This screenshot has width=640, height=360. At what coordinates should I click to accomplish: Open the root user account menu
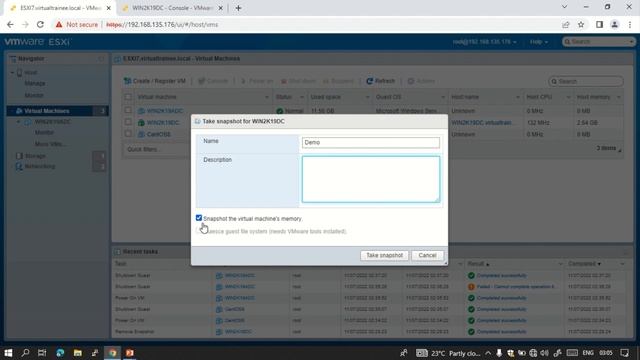click(484, 42)
